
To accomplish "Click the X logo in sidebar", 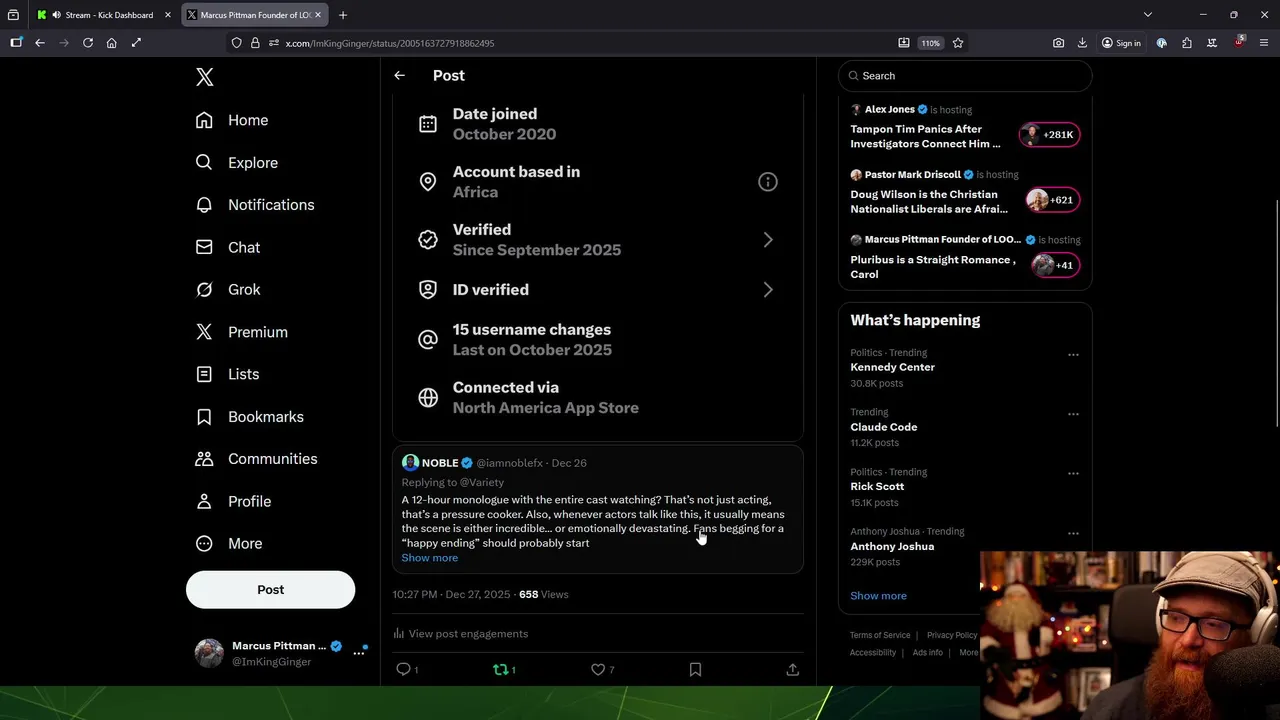I will (205, 77).
